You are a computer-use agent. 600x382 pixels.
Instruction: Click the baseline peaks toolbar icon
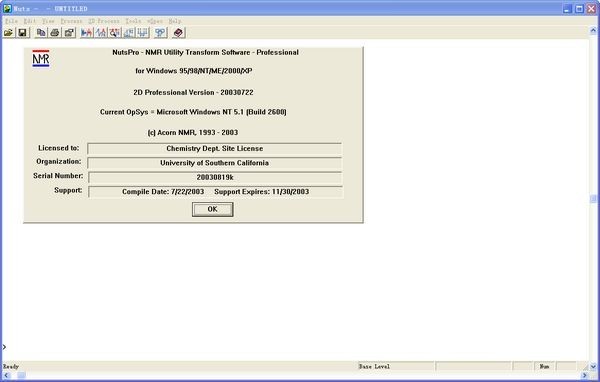(143, 33)
